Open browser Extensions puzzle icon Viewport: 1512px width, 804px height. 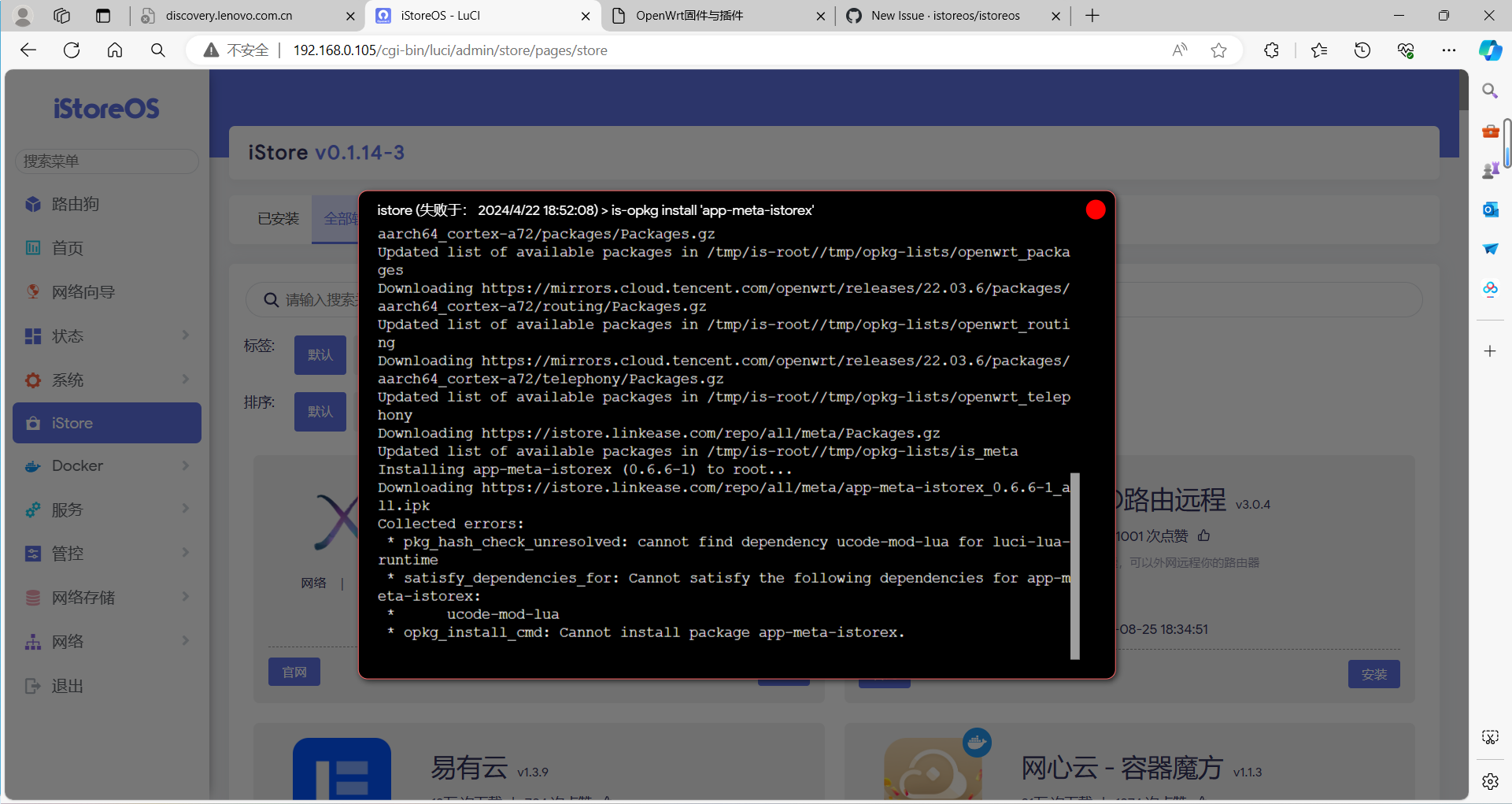click(x=1271, y=50)
